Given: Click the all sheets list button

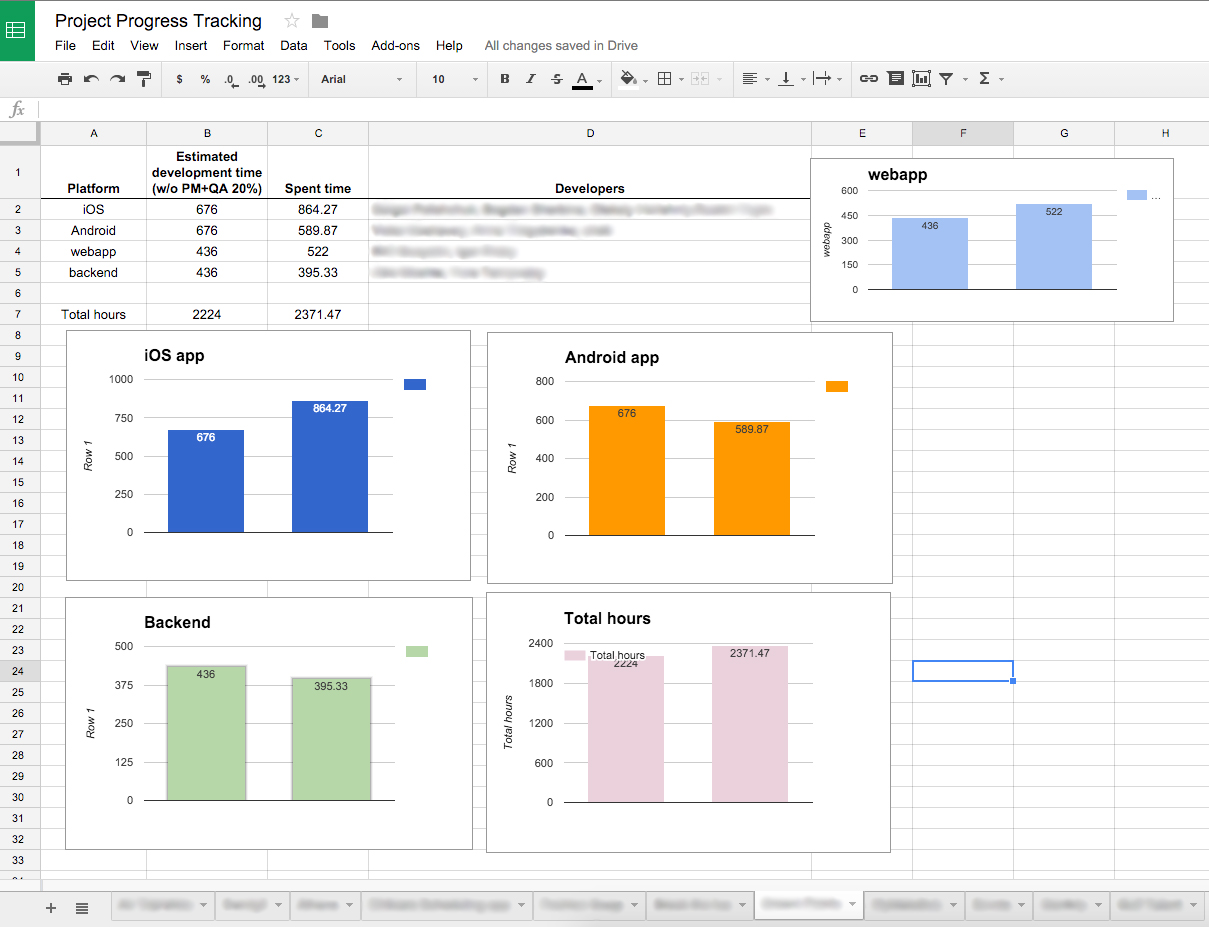Looking at the screenshot, I should [x=82, y=907].
